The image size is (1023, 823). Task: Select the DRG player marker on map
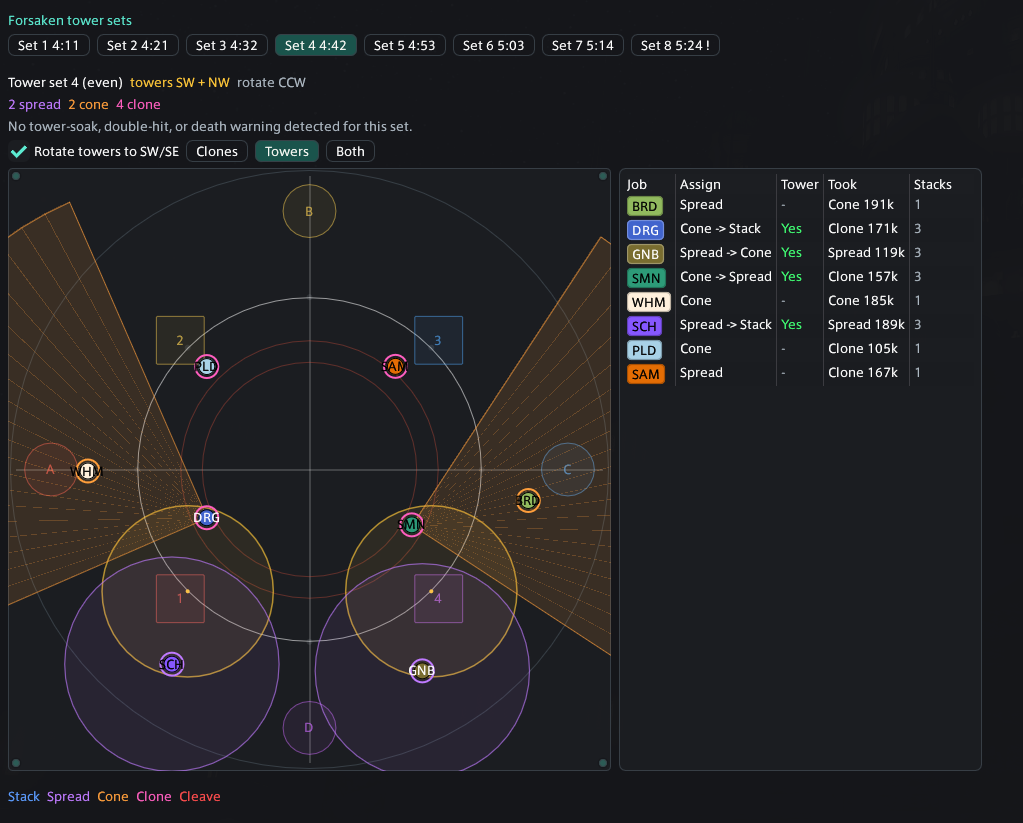(x=206, y=518)
